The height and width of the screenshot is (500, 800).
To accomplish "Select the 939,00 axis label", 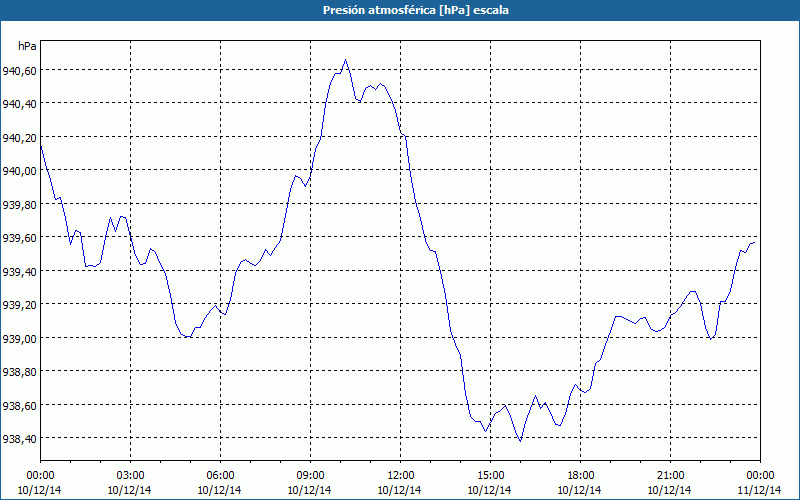I will tap(19, 339).
